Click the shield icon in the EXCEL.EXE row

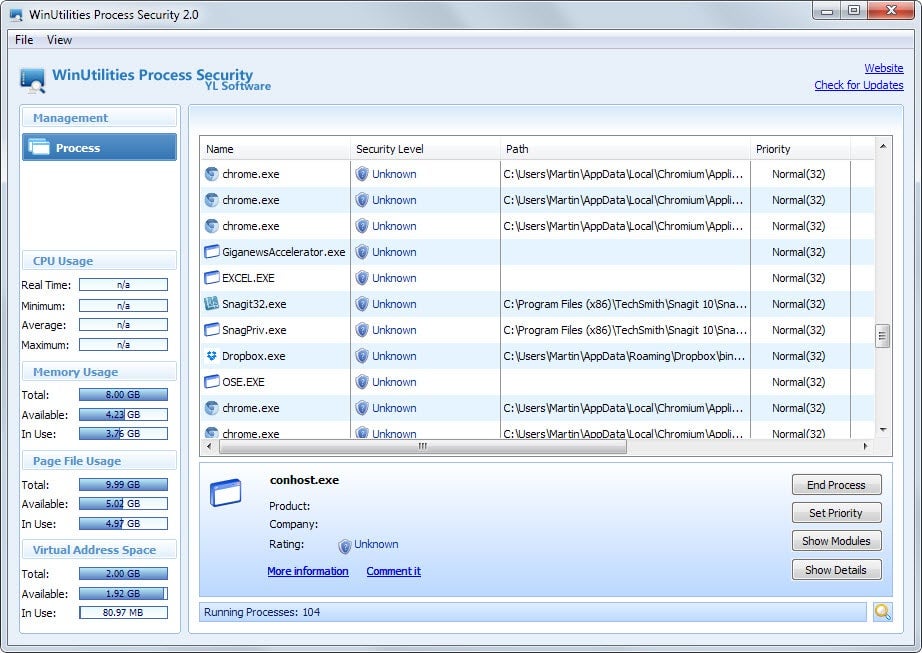(x=362, y=278)
